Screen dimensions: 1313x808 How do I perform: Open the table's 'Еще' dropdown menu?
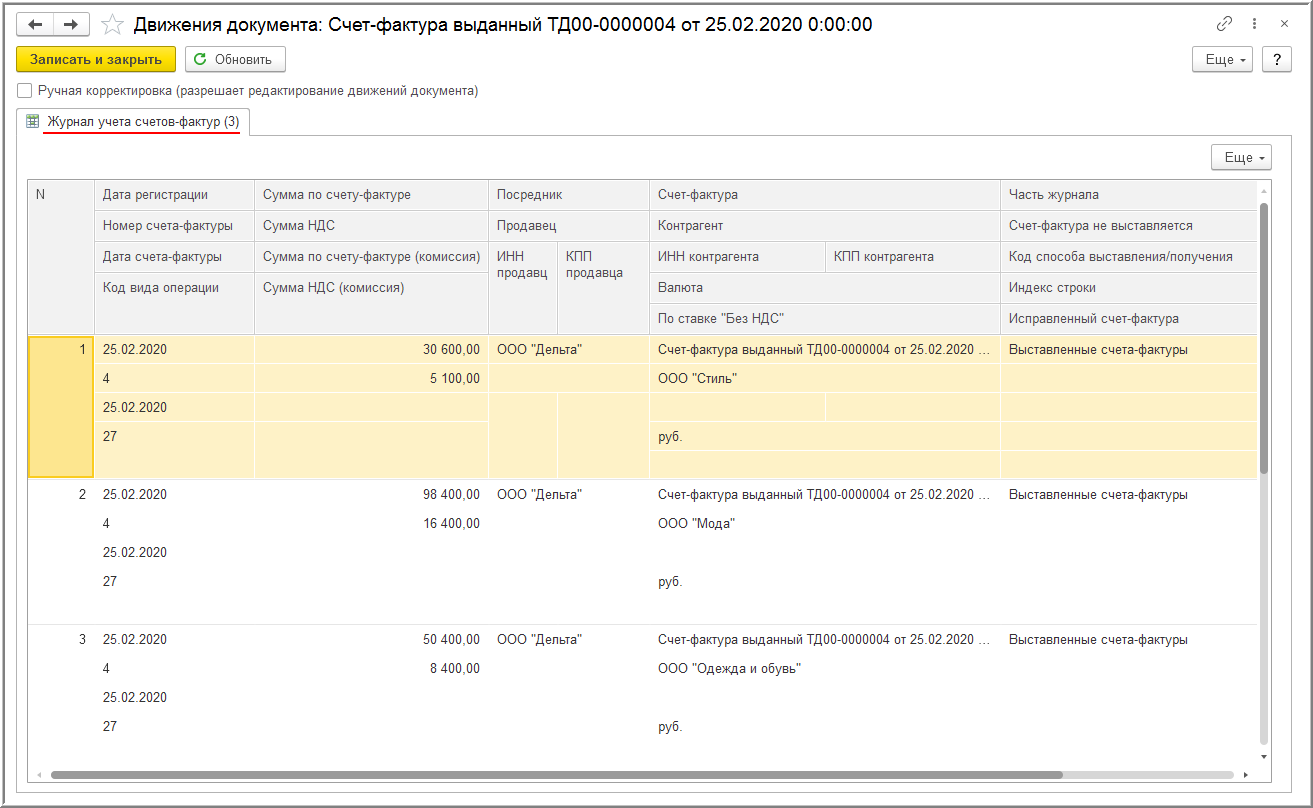coord(1241,158)
